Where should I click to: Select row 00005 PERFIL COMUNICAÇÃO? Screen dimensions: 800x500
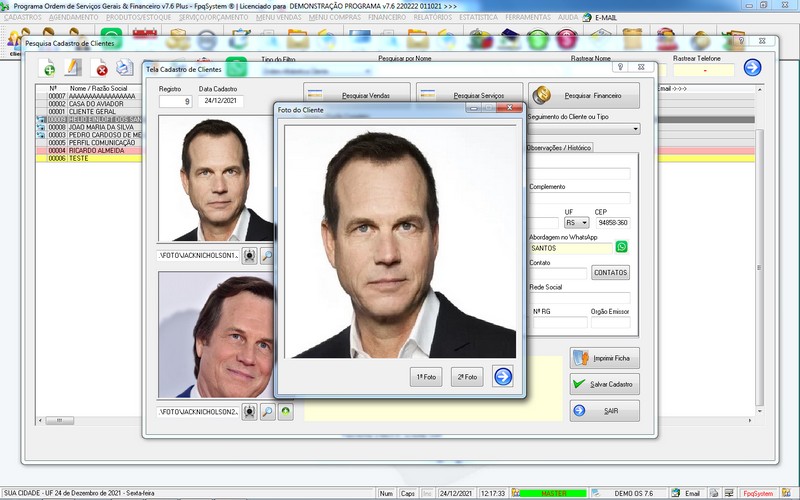point(88,142)
